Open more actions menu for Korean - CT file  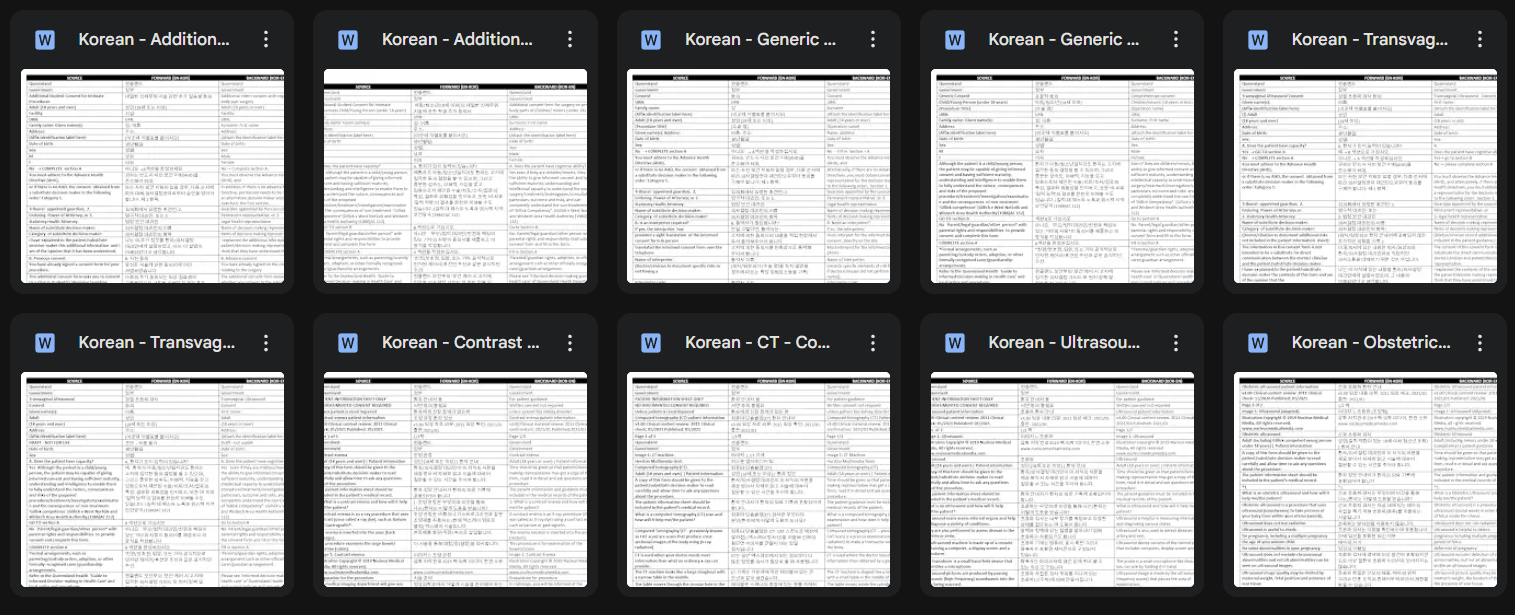[x=872, y=343]
